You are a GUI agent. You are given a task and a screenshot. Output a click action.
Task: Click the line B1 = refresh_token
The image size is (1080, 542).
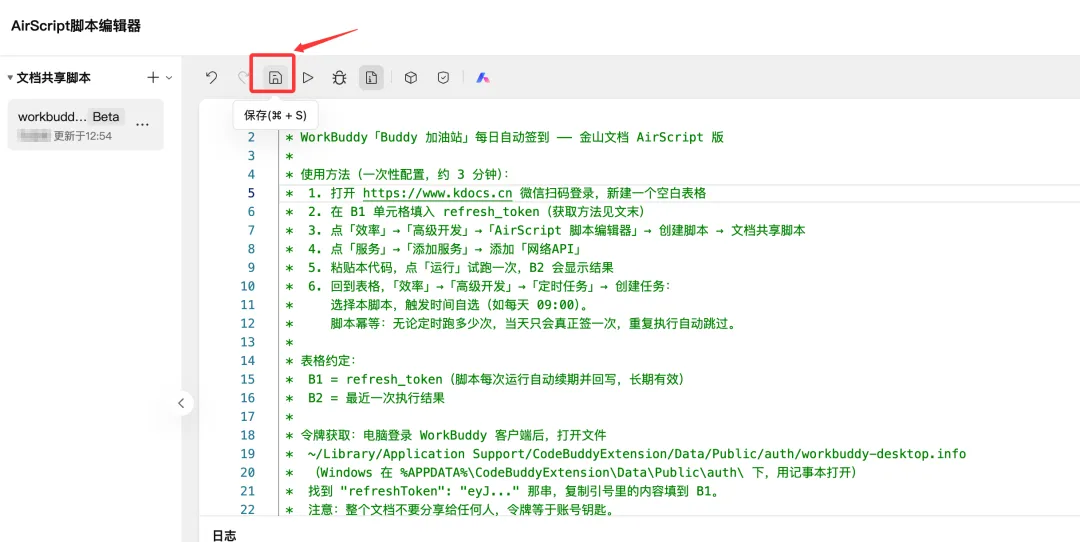[x=485, y=379]
